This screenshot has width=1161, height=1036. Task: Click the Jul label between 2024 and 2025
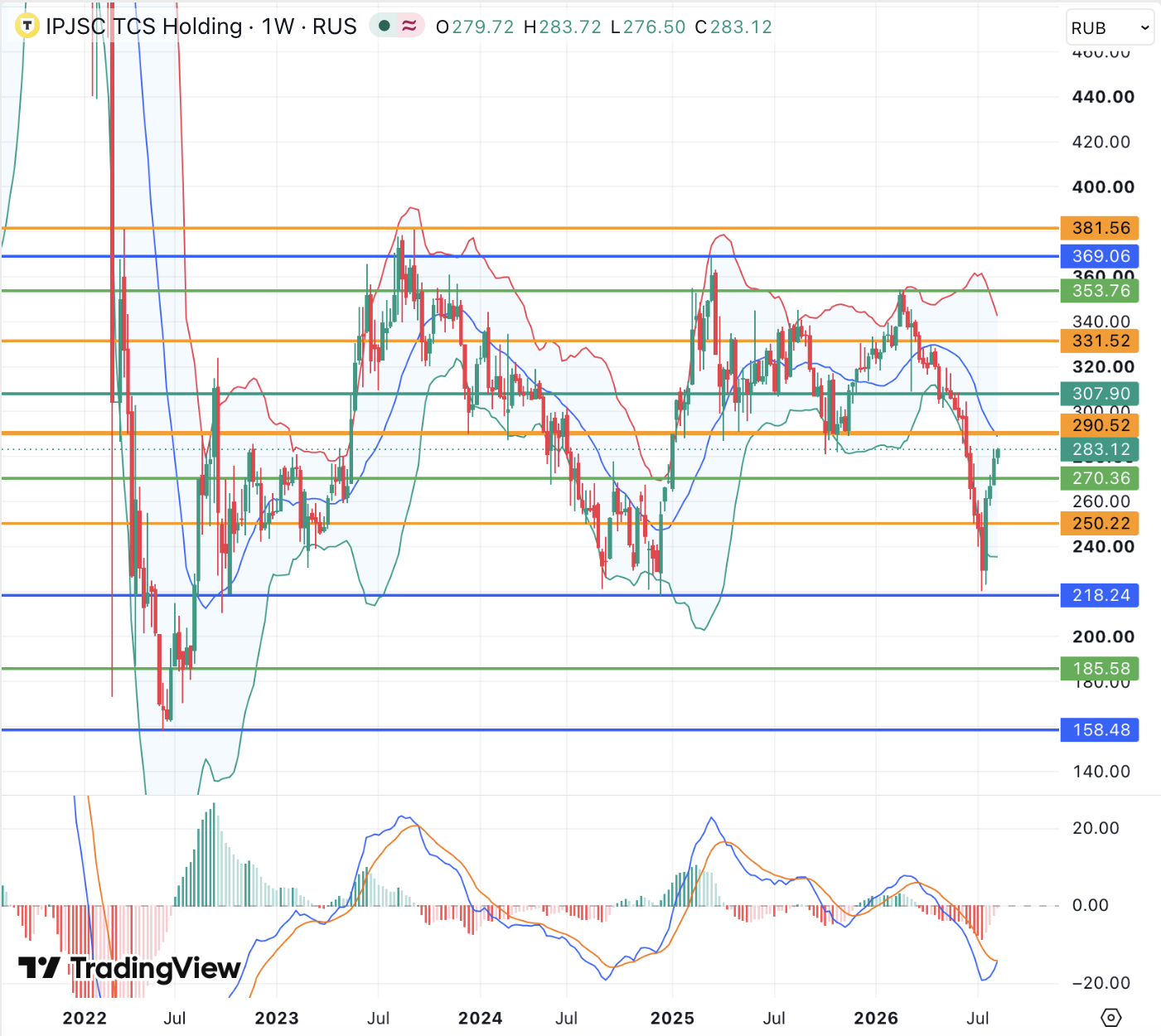tap(567, 1019)
